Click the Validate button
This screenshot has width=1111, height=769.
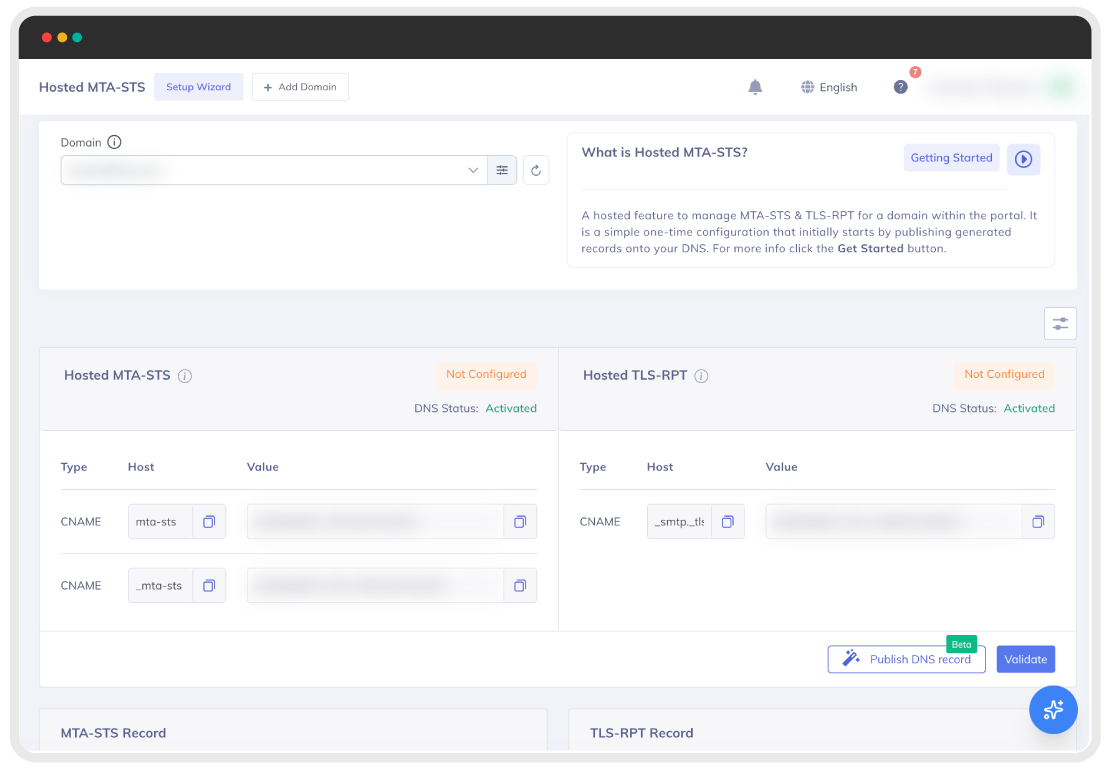coord(1025,659)
